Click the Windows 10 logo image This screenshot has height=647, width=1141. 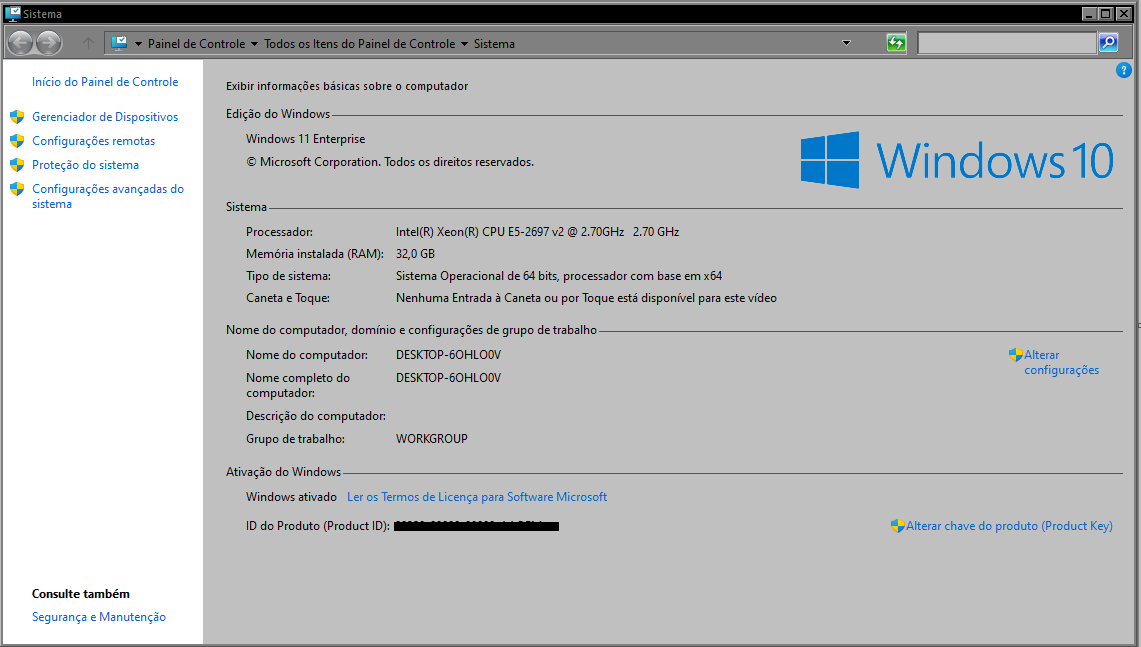957,160
